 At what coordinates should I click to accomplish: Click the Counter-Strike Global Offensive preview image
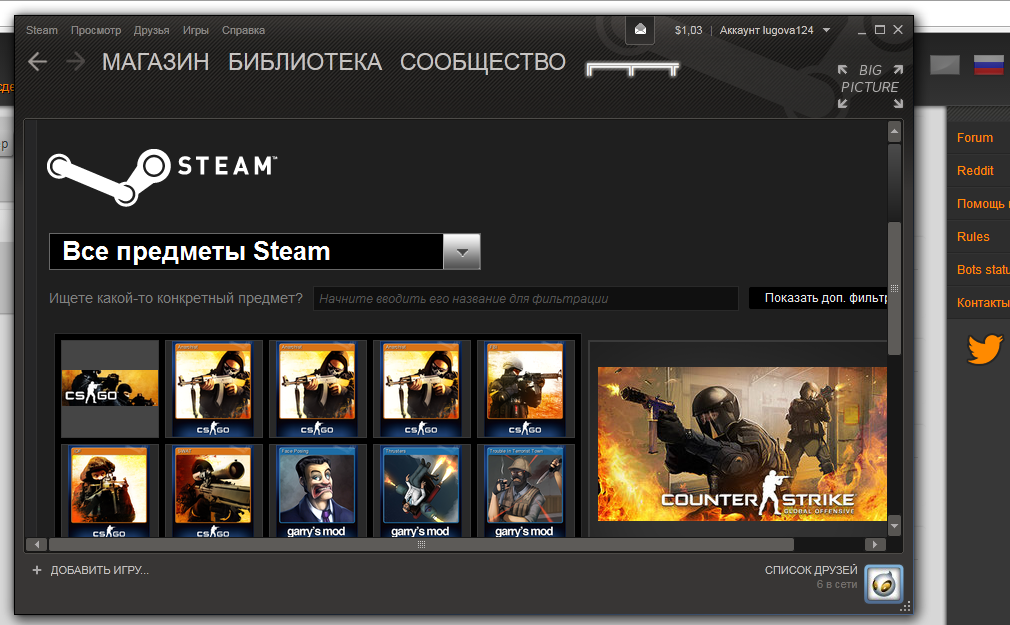(x=742, y=444)
